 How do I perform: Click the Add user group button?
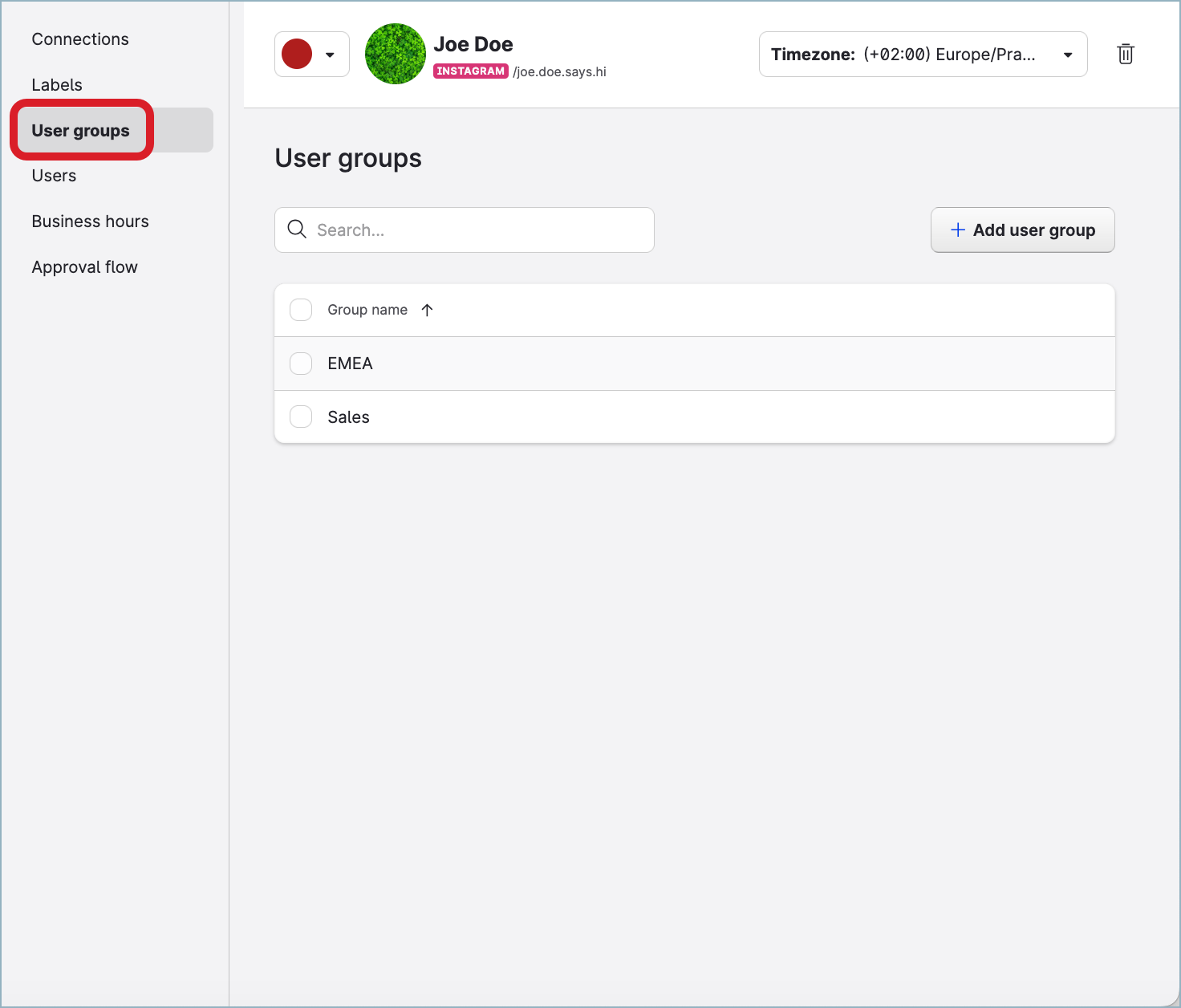pos(1022,230)
